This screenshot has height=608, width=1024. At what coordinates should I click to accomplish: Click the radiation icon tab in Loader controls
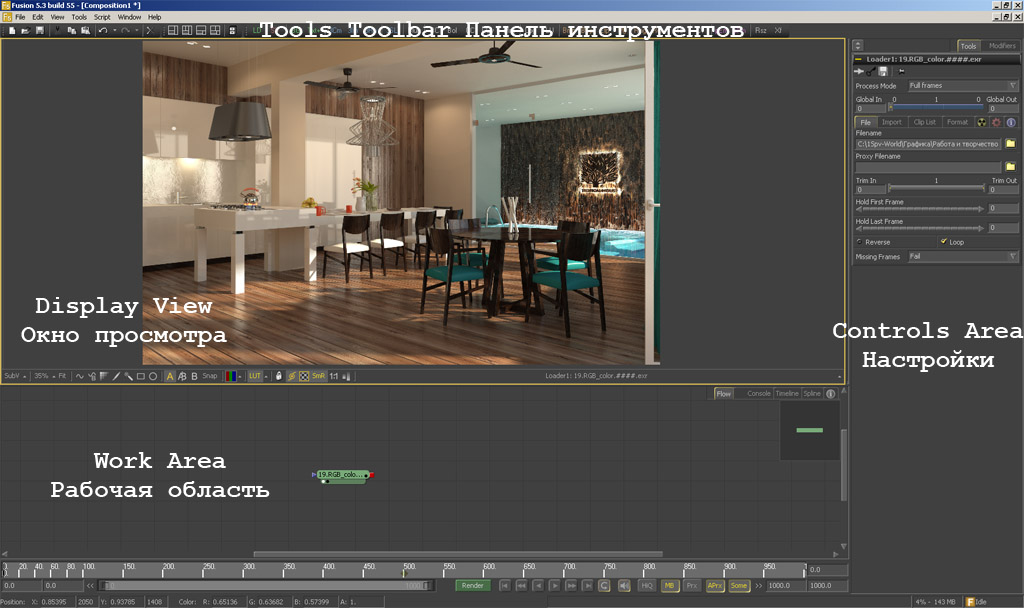[x=981, y=122]
